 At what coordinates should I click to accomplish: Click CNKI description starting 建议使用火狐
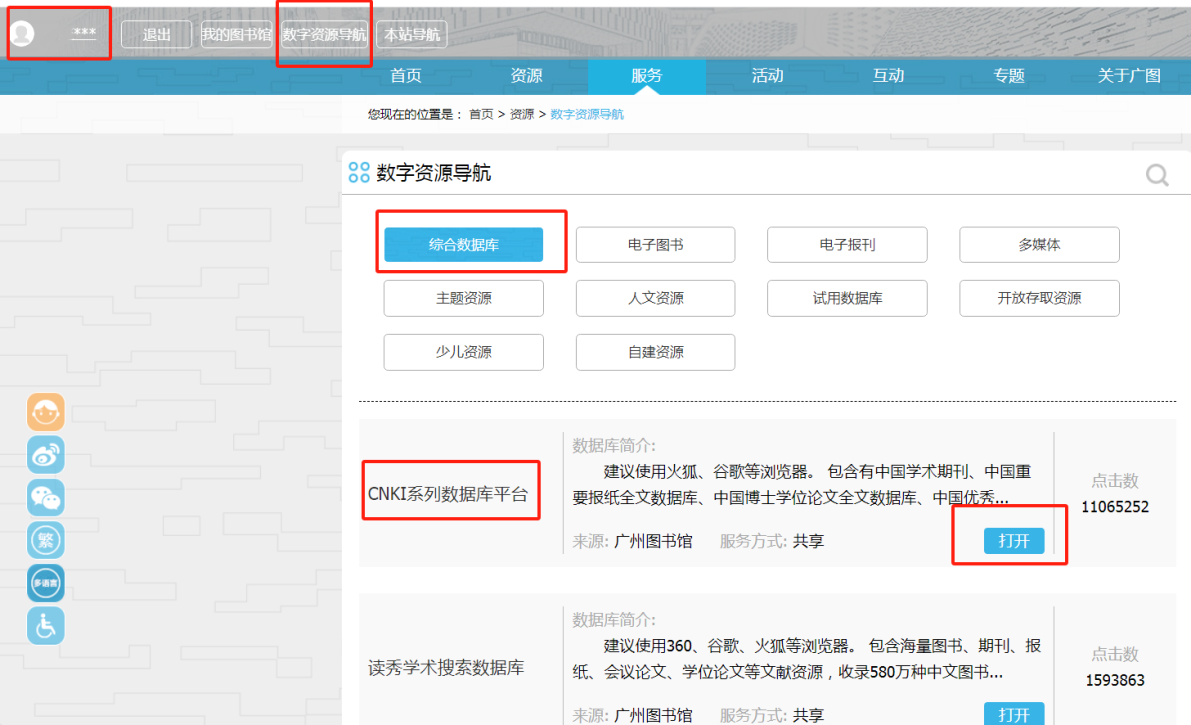click(x=801, y=485)
